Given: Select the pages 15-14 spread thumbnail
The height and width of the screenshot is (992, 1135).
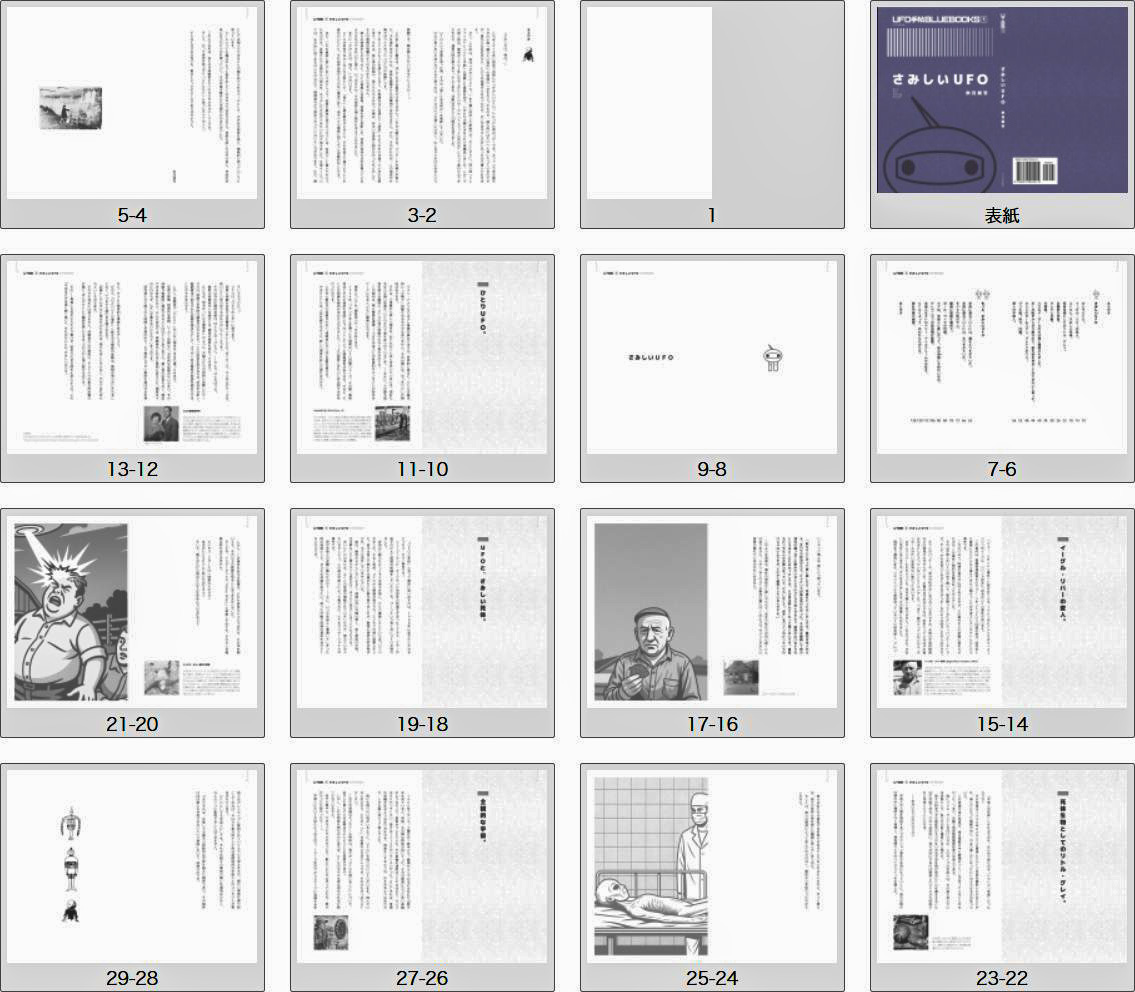Looking at the screenshot, I should 1001,611.
